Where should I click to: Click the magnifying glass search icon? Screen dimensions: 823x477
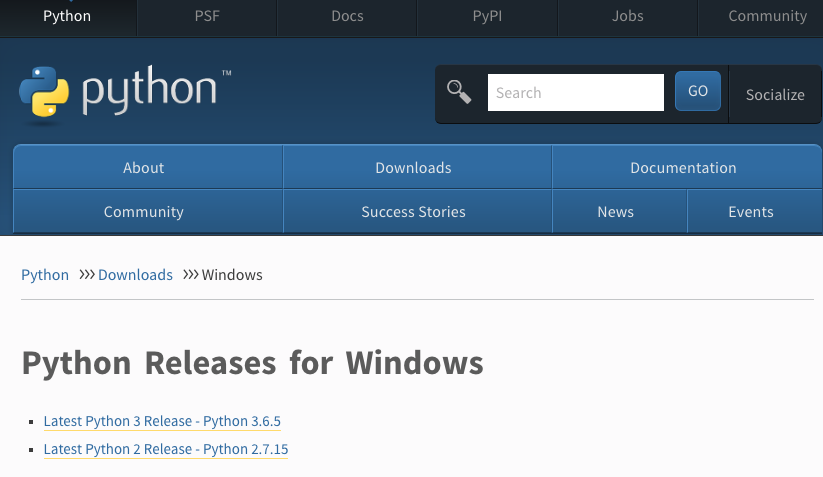(459, 92)
